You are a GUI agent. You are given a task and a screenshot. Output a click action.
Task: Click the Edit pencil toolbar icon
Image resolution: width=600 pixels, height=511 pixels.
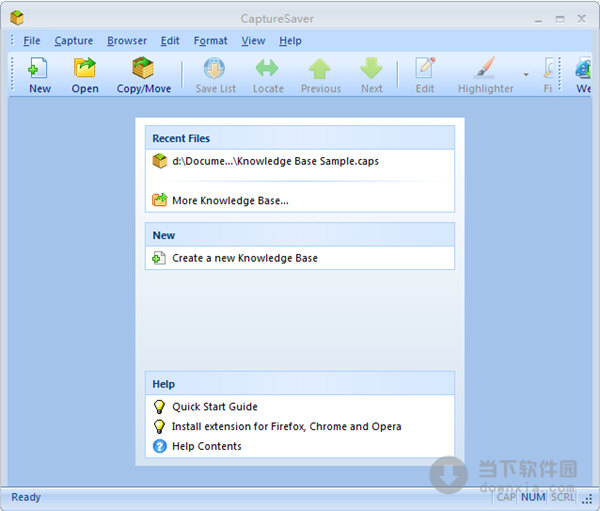tap(425, 67)
